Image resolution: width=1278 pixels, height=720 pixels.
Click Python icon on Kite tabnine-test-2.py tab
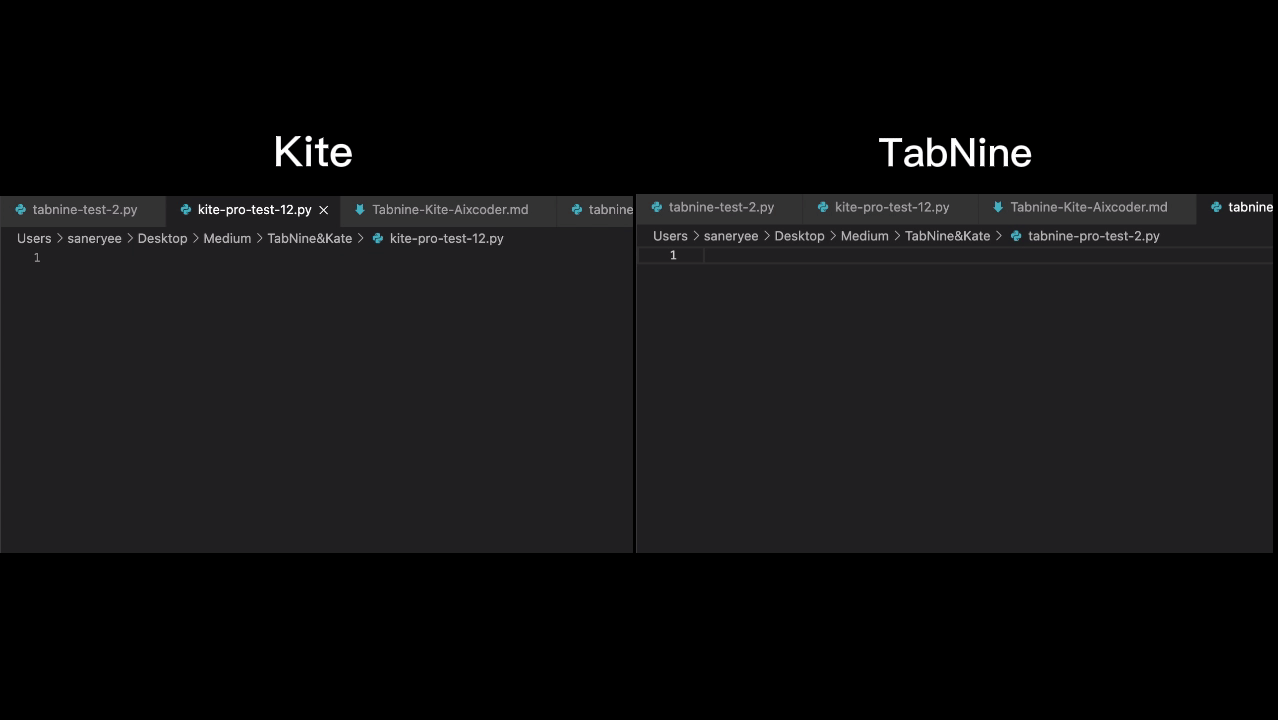20,210
